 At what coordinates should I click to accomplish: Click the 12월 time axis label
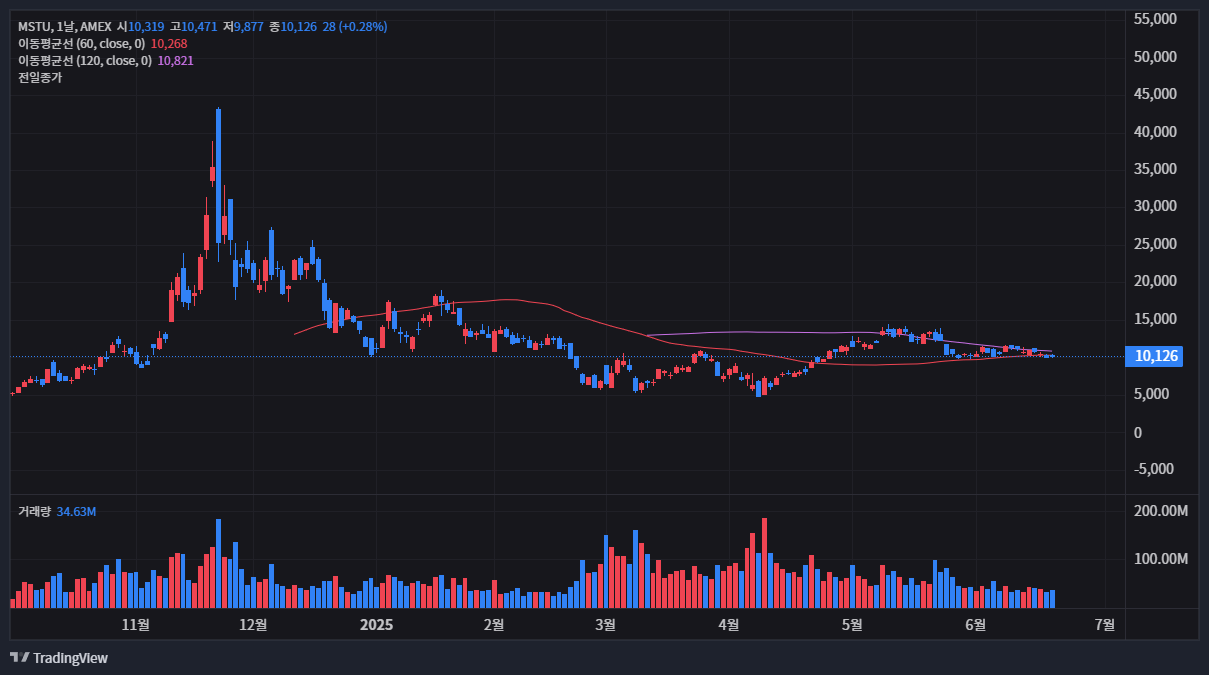254,625
